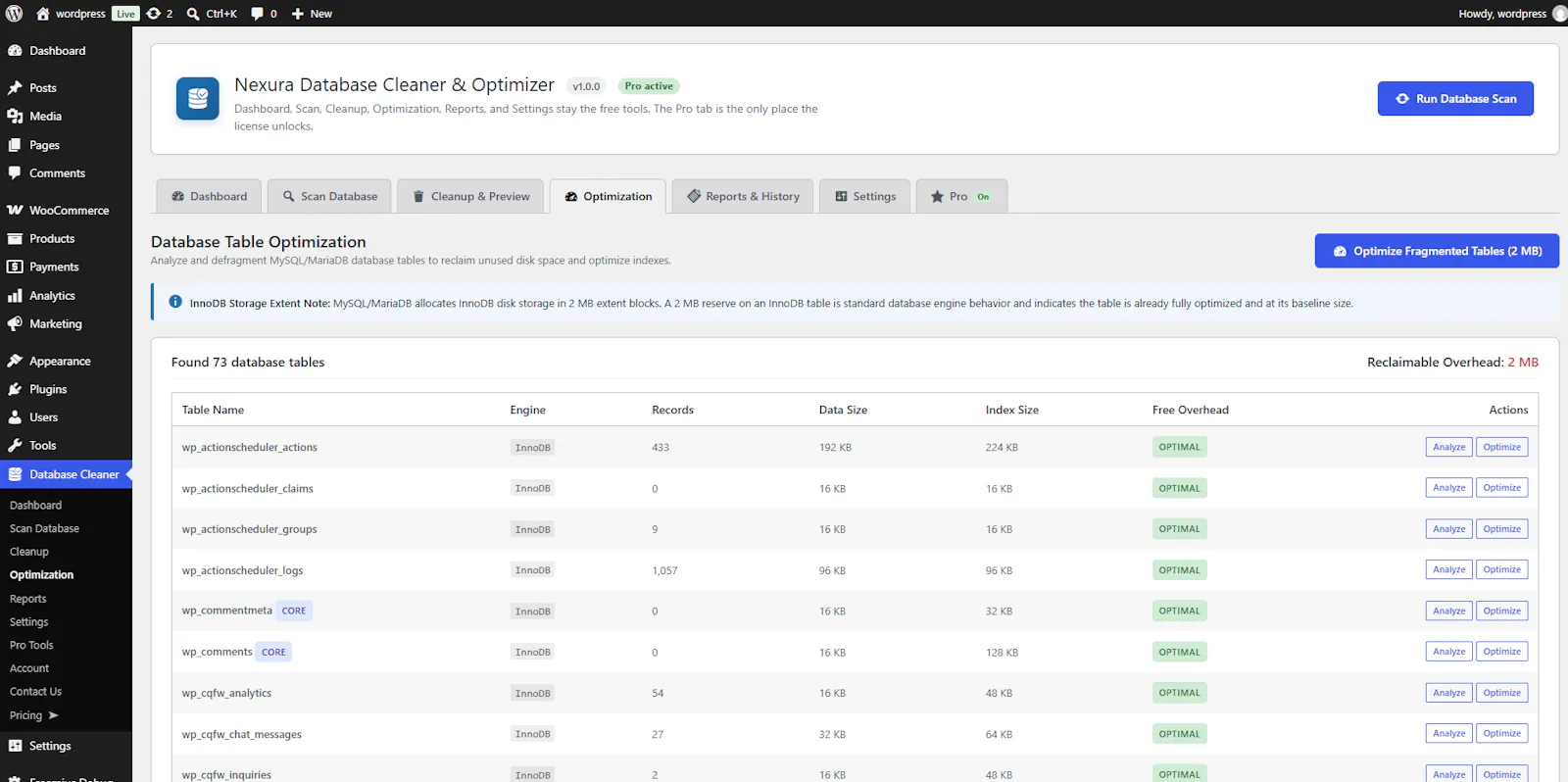The image size is (1568, 782).
Task: Analyze the wp_cqfw_analytics table
Action: pos(1448,693)
